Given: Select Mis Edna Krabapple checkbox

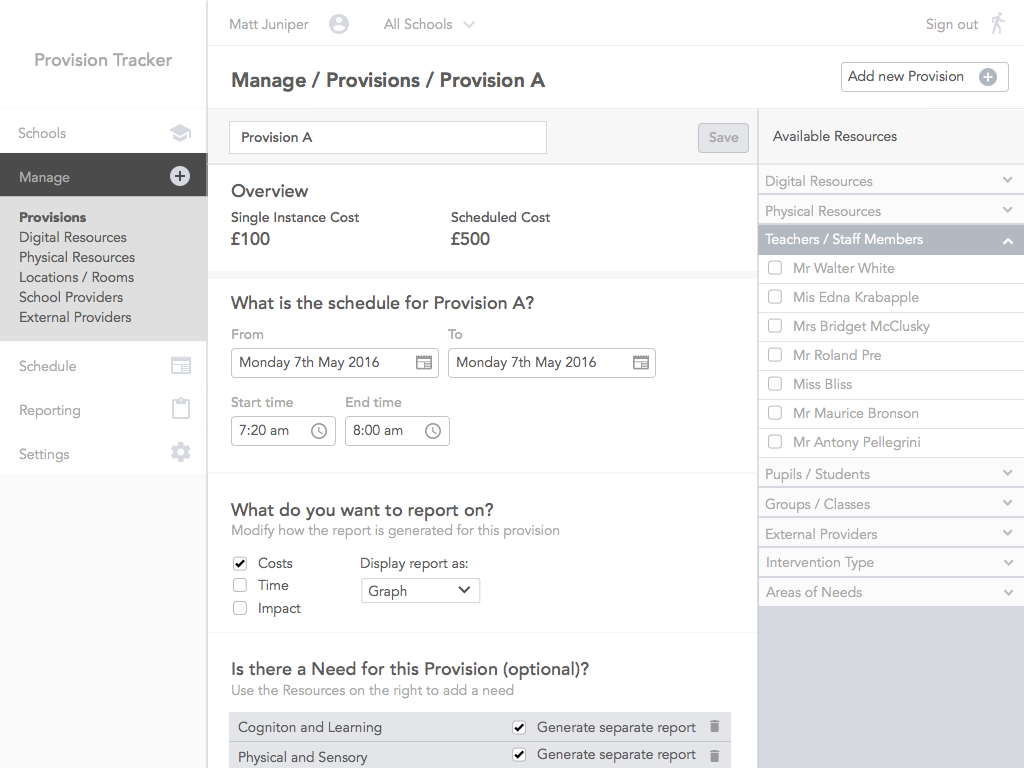Looking at the screenshot, I should (775, 297).
